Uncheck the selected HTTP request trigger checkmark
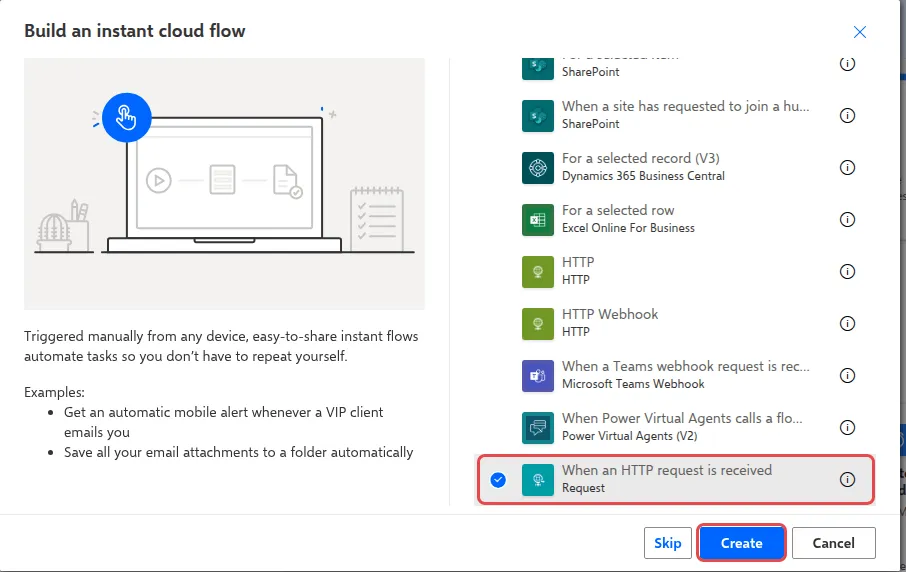This screenshot has height=572, width=906. [x=498, y=480]
